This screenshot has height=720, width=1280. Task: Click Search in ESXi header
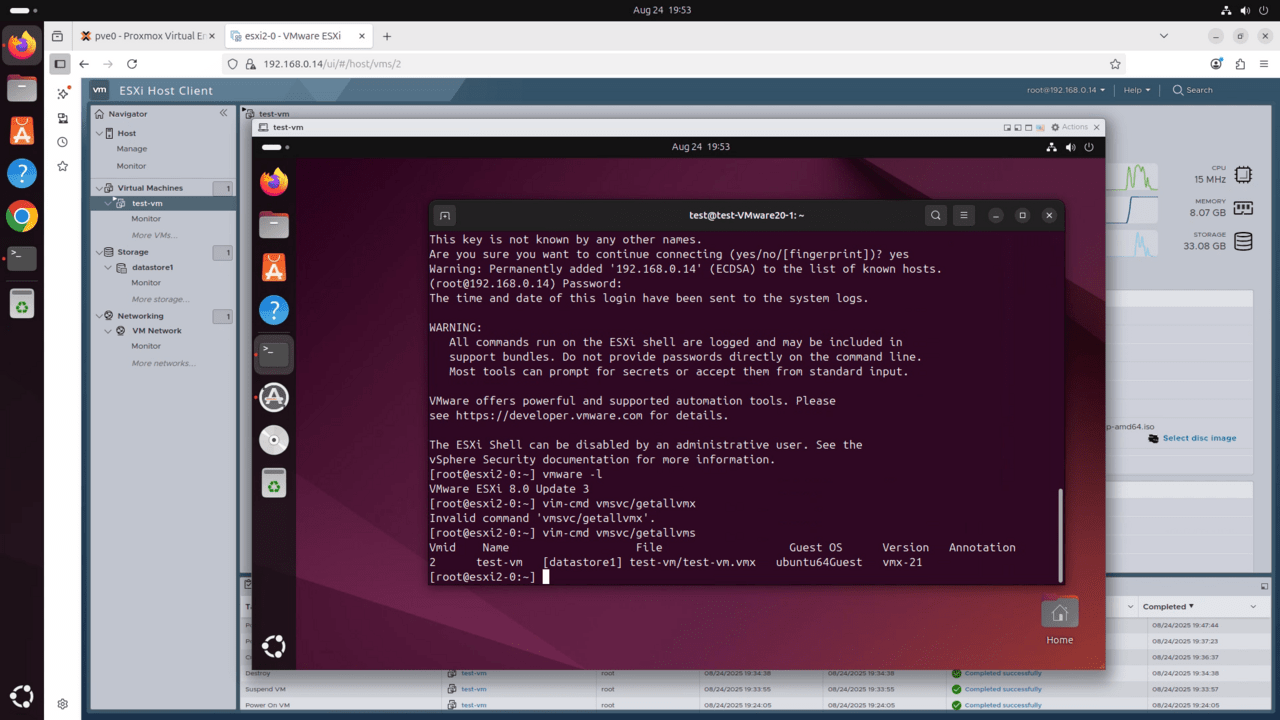coord(1193,90)
